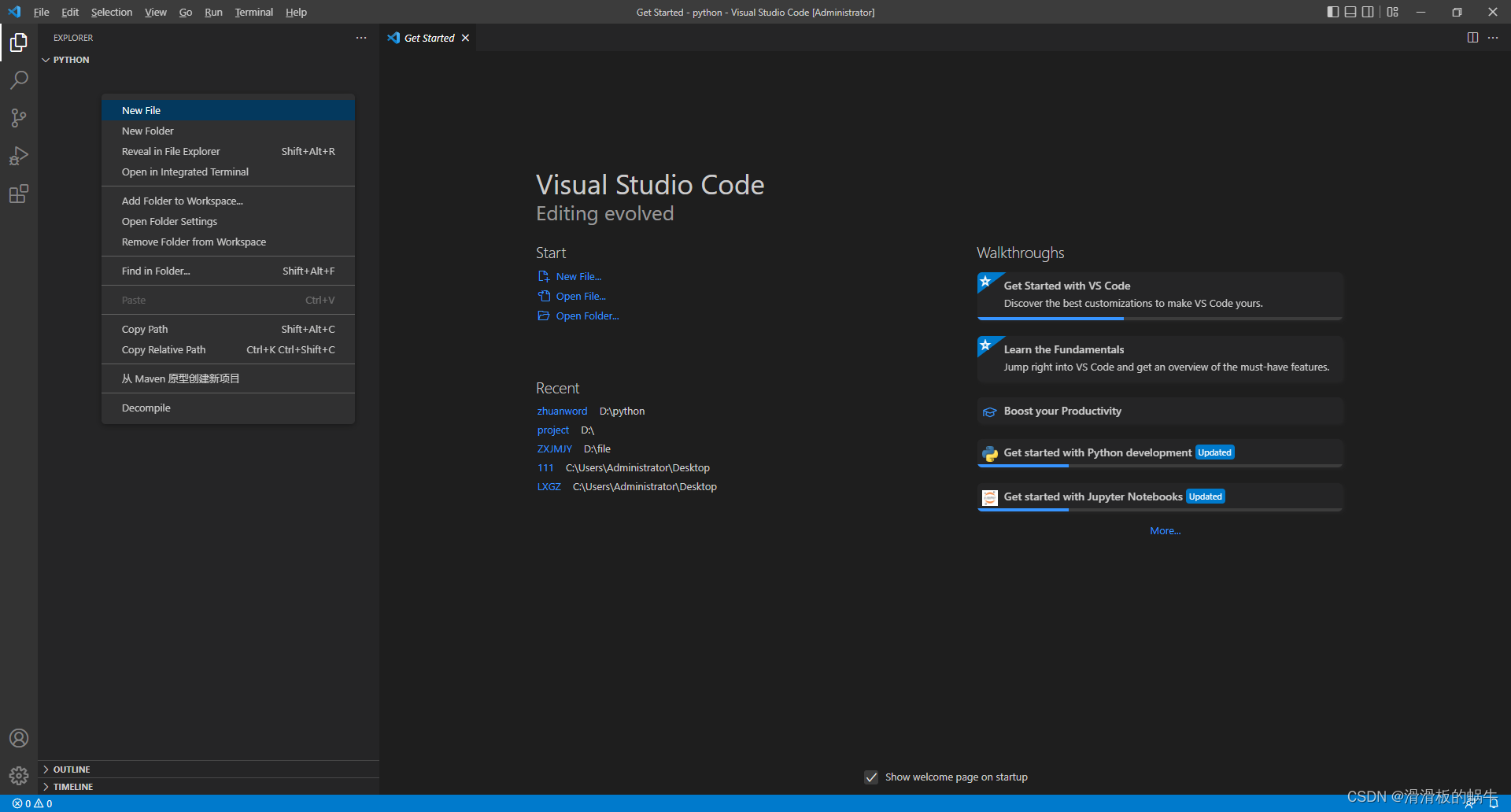Select Reveal in File Explorer

[x=228, y=152]
